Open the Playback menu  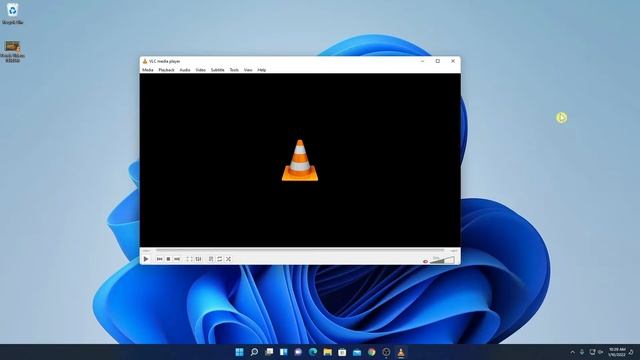(167, 70)
